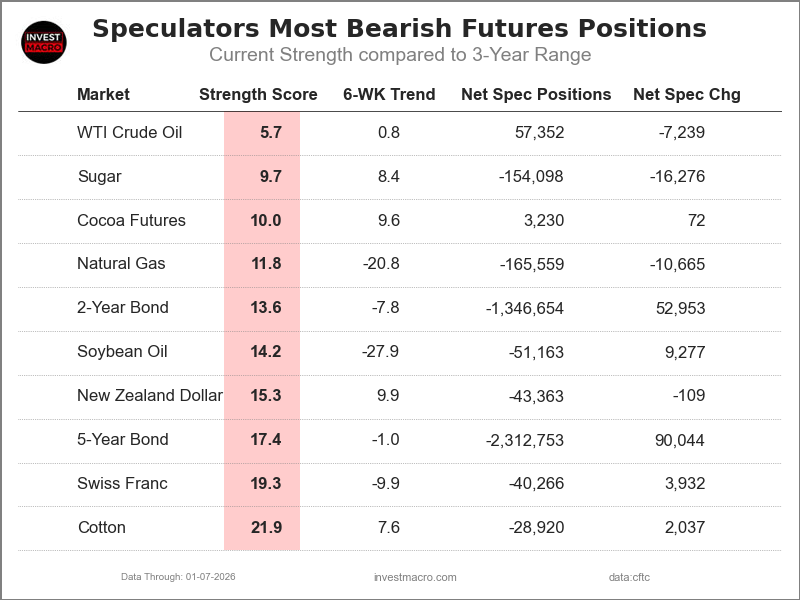
Task: Click the data:cftc source text
Action: click(x=629, y=577)
